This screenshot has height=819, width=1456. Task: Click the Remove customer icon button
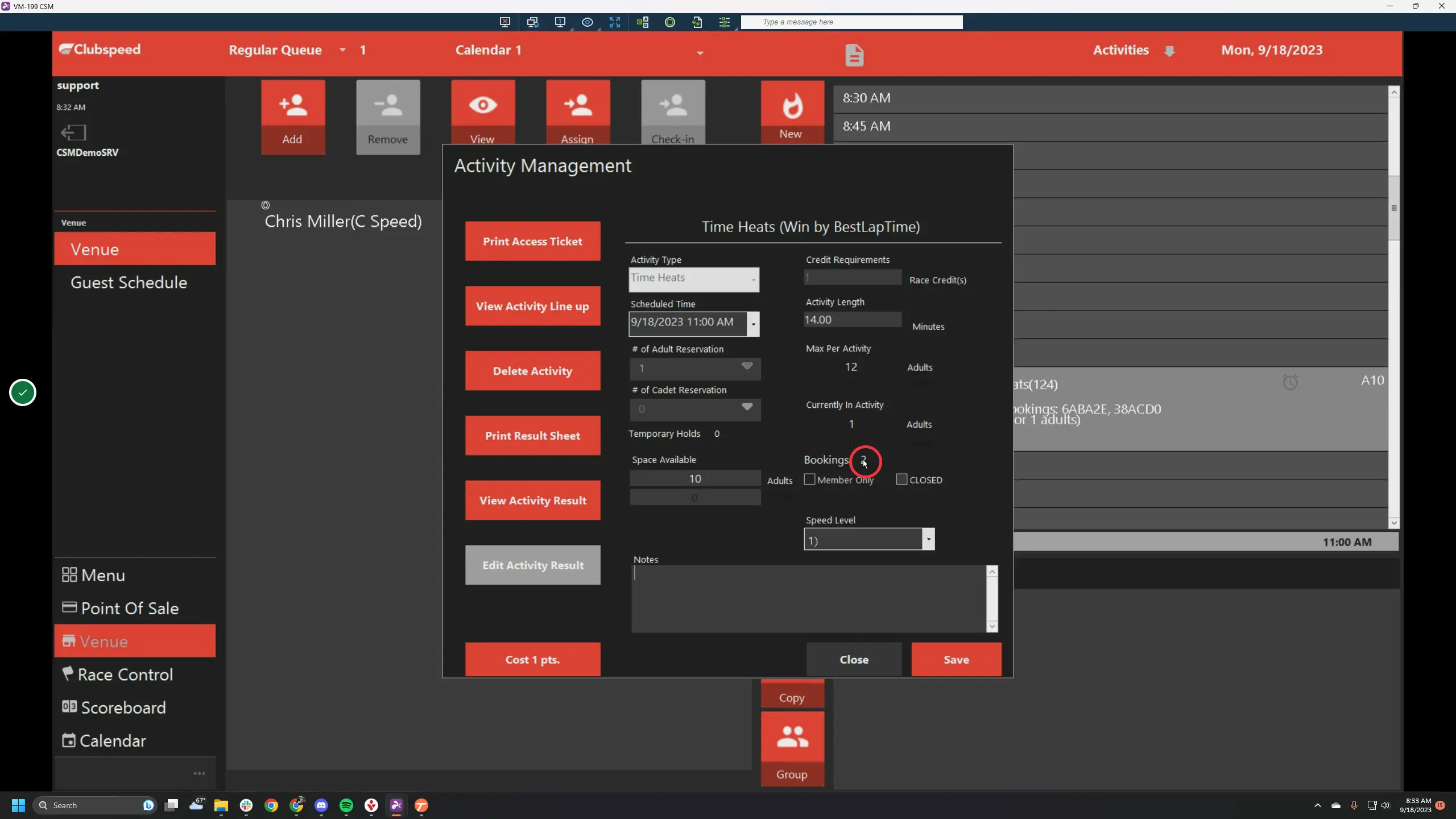pyautogui.click(x=388, y=117)
